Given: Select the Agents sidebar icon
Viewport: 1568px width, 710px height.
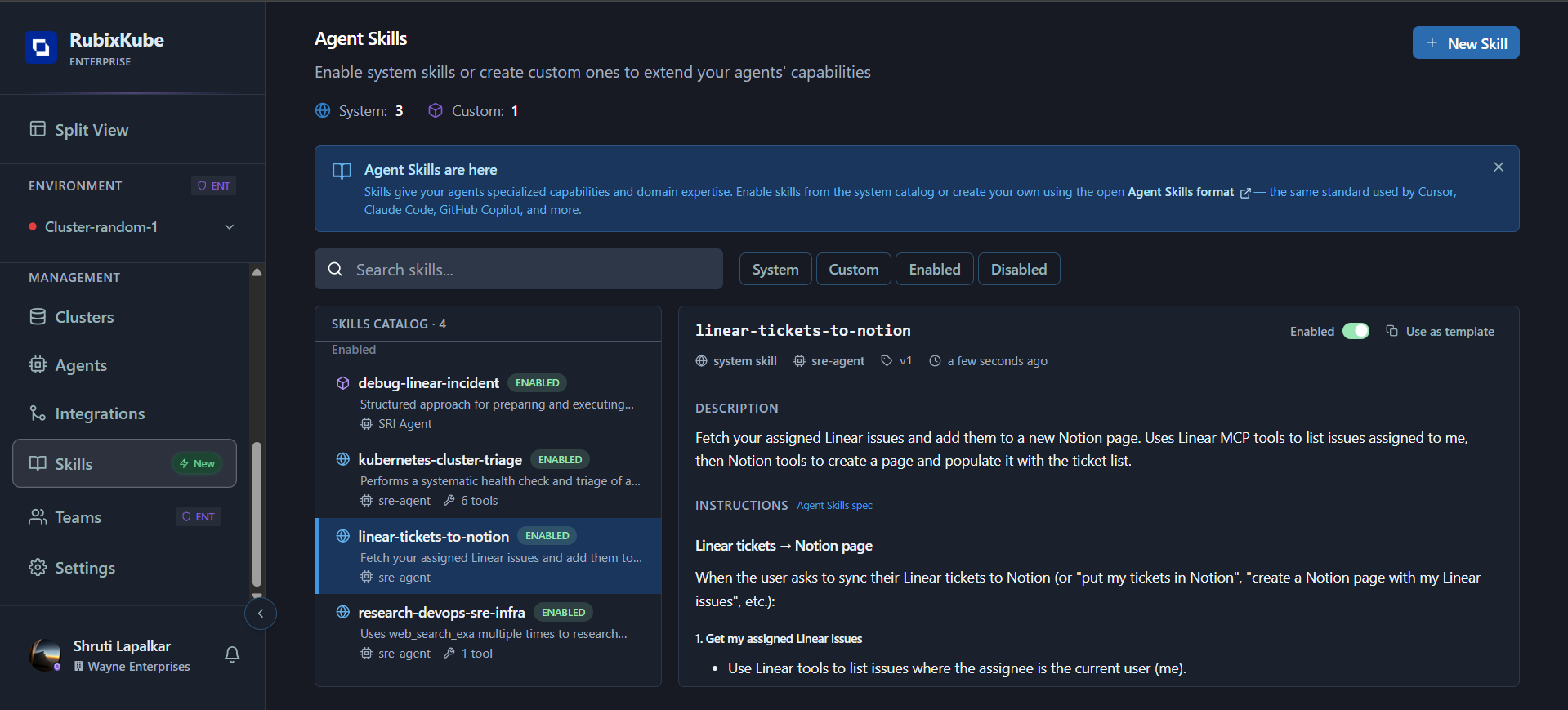Looking at the screenshot, I should [x=81, y=365].
